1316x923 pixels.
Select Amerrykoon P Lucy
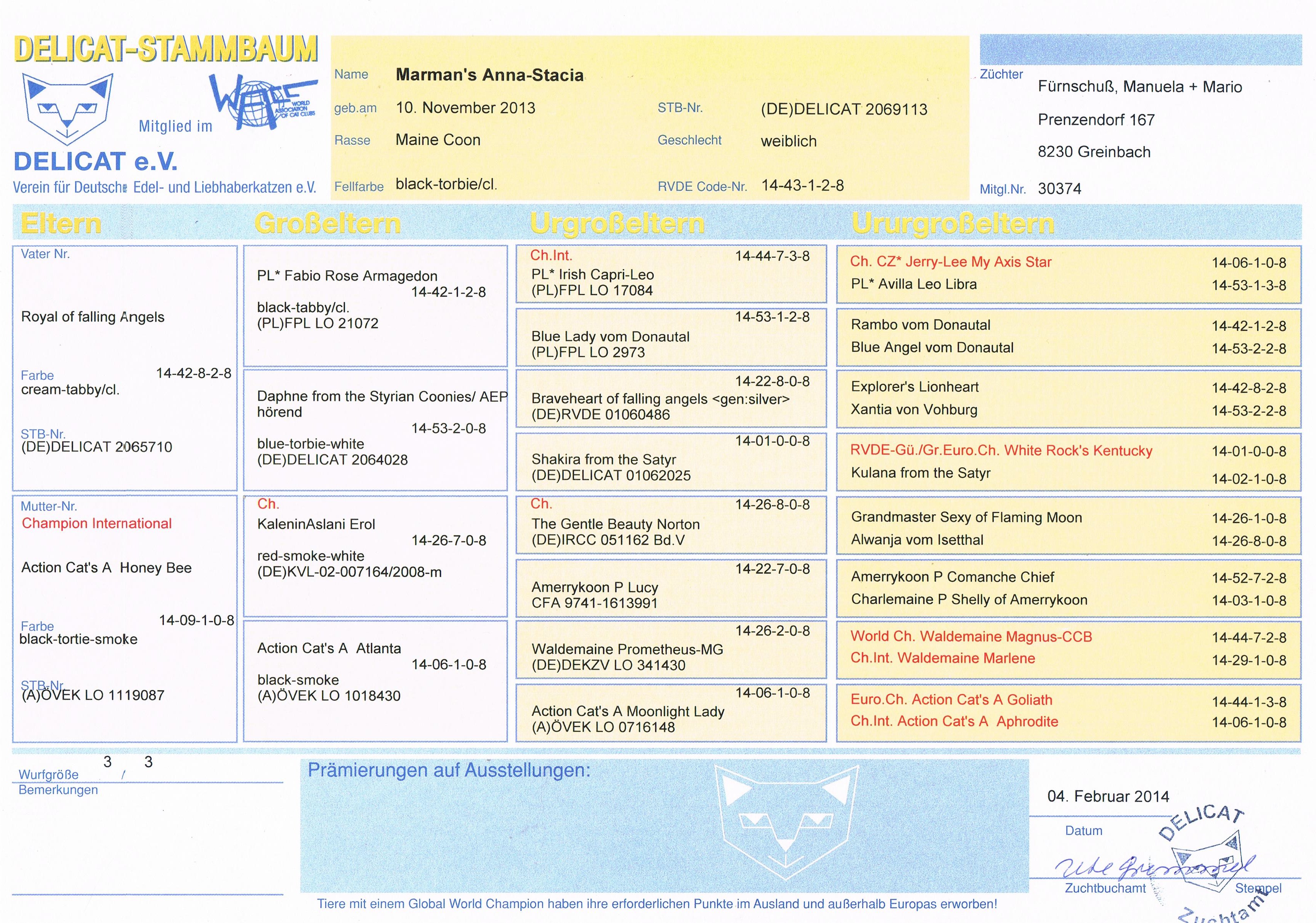click(595, 588)
